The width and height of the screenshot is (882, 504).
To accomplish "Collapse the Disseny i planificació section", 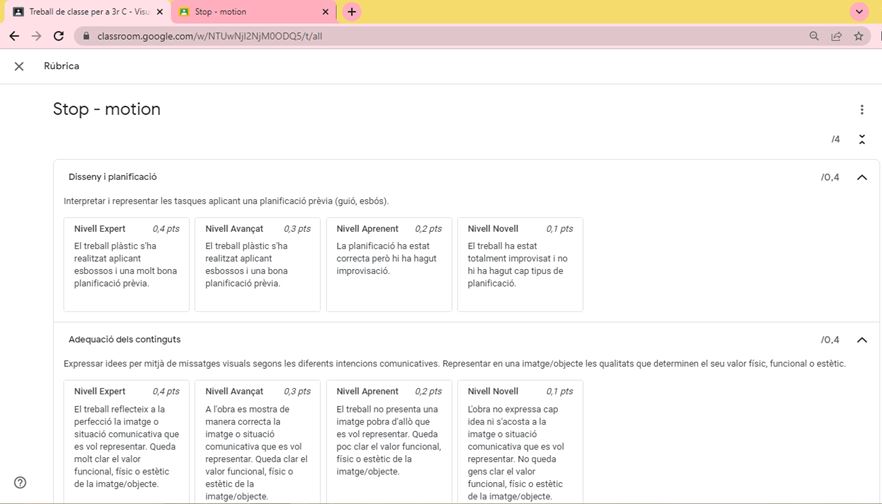I will 862,177.
